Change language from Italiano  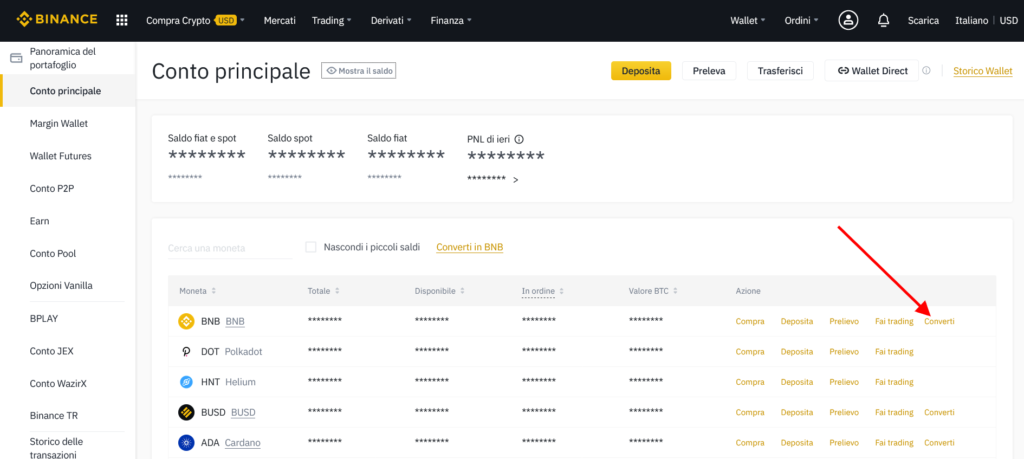[x=972, y=20]
